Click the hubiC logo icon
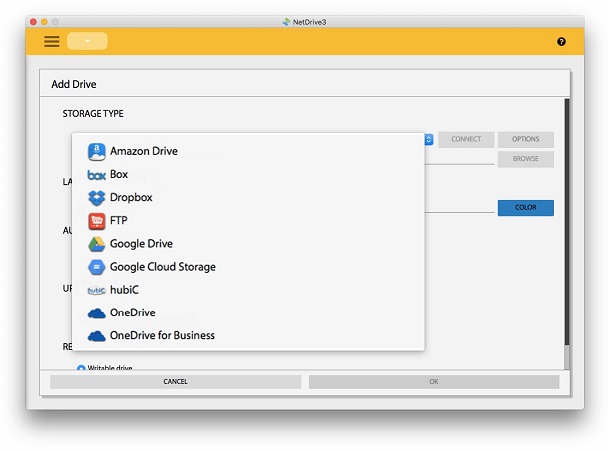The height and width of the screenshot is (450, 608). tap(97, 290)
